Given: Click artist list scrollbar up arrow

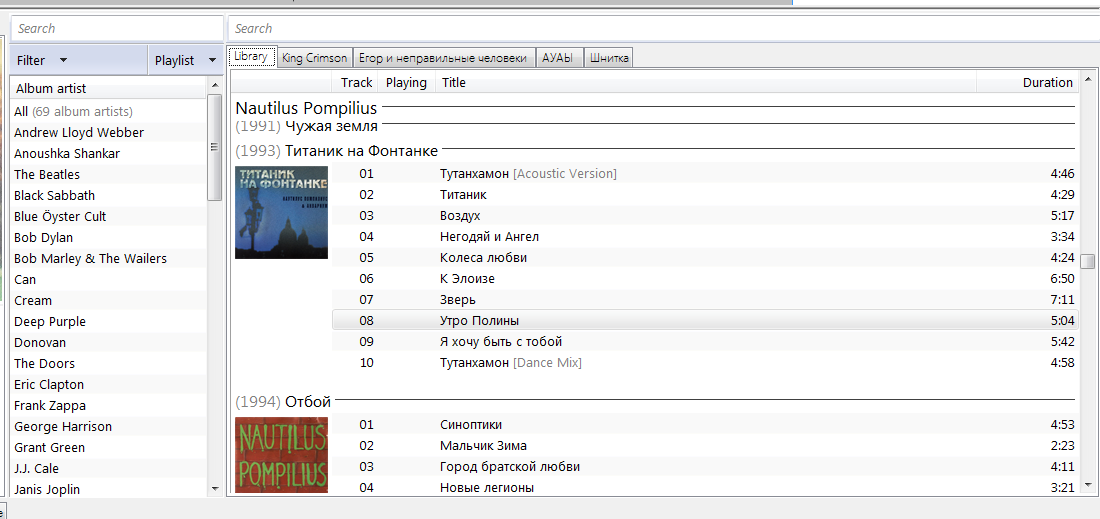Looking at the screenshot, I should tap(215, 86).
